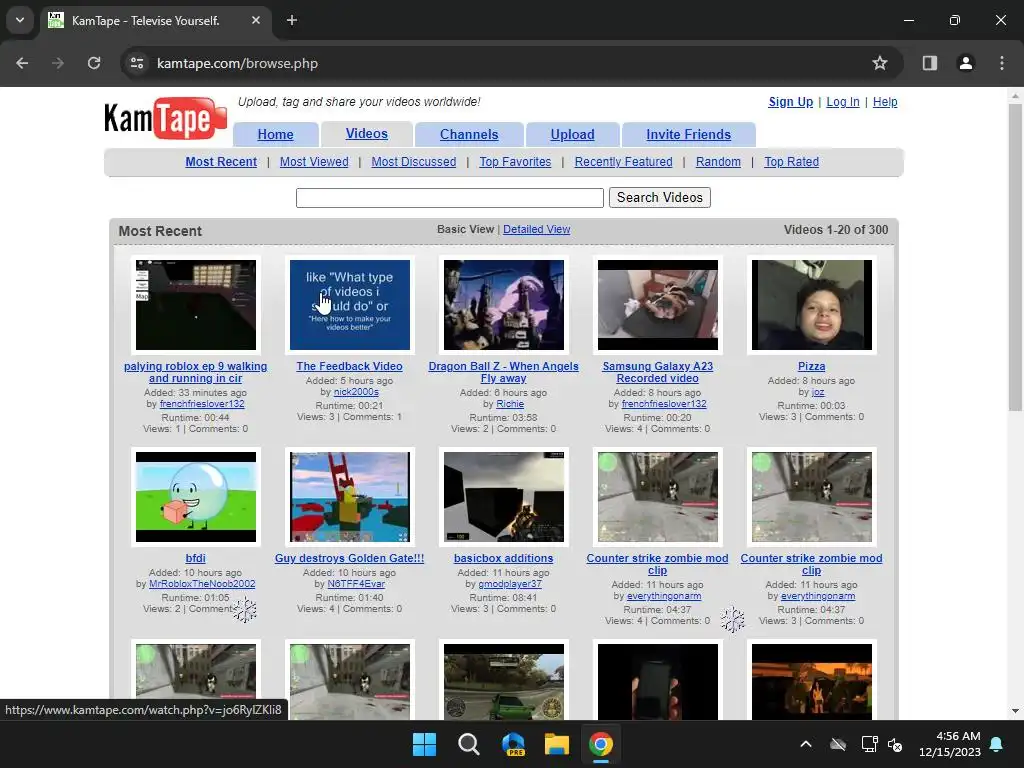Sort by Most Discussed
This screenshot has height=768, width=1024.
(x=413, y=162)
